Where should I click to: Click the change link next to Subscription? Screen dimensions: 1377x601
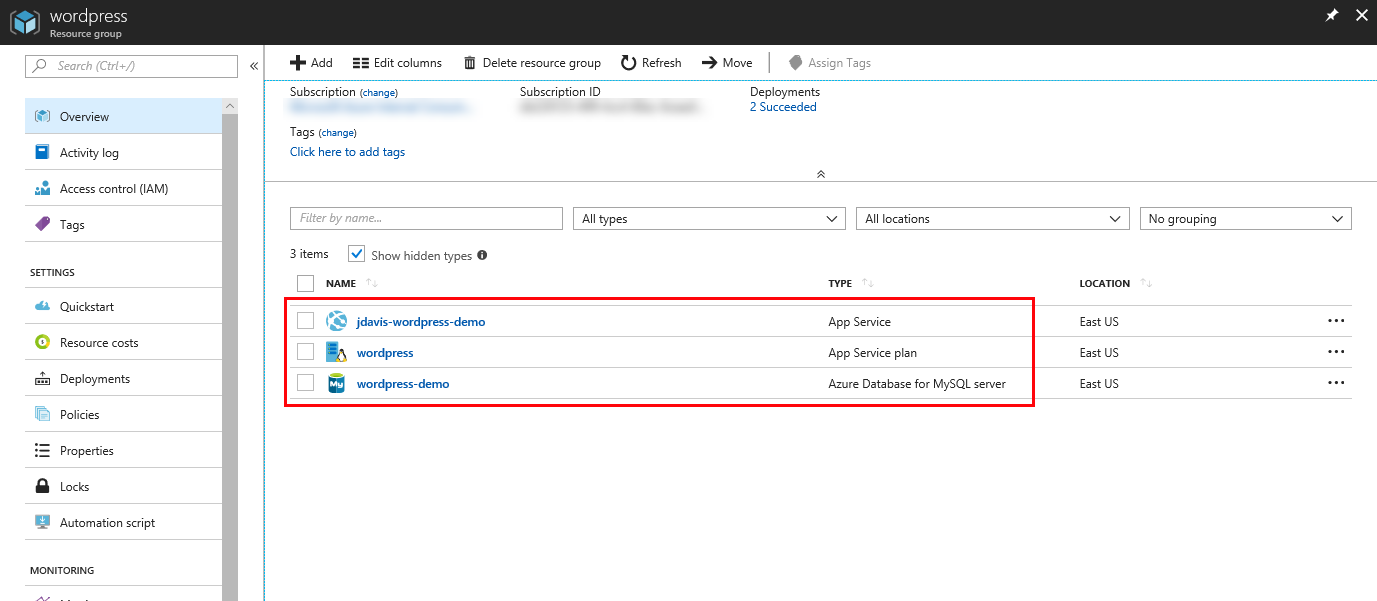[x=379, y=92]
